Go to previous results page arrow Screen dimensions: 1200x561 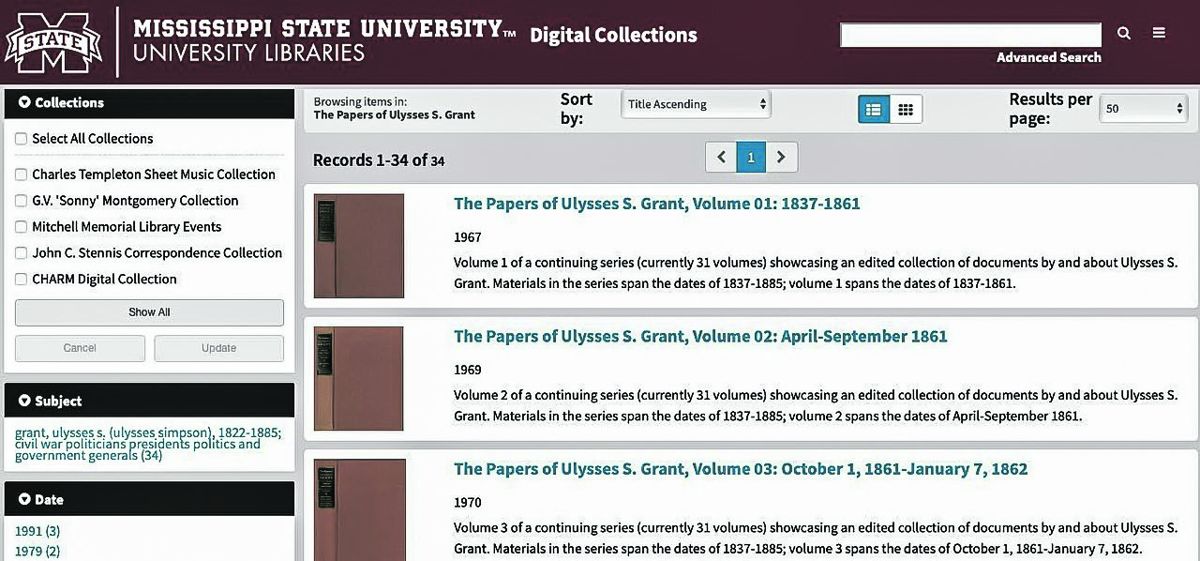(x=721, y=157)
